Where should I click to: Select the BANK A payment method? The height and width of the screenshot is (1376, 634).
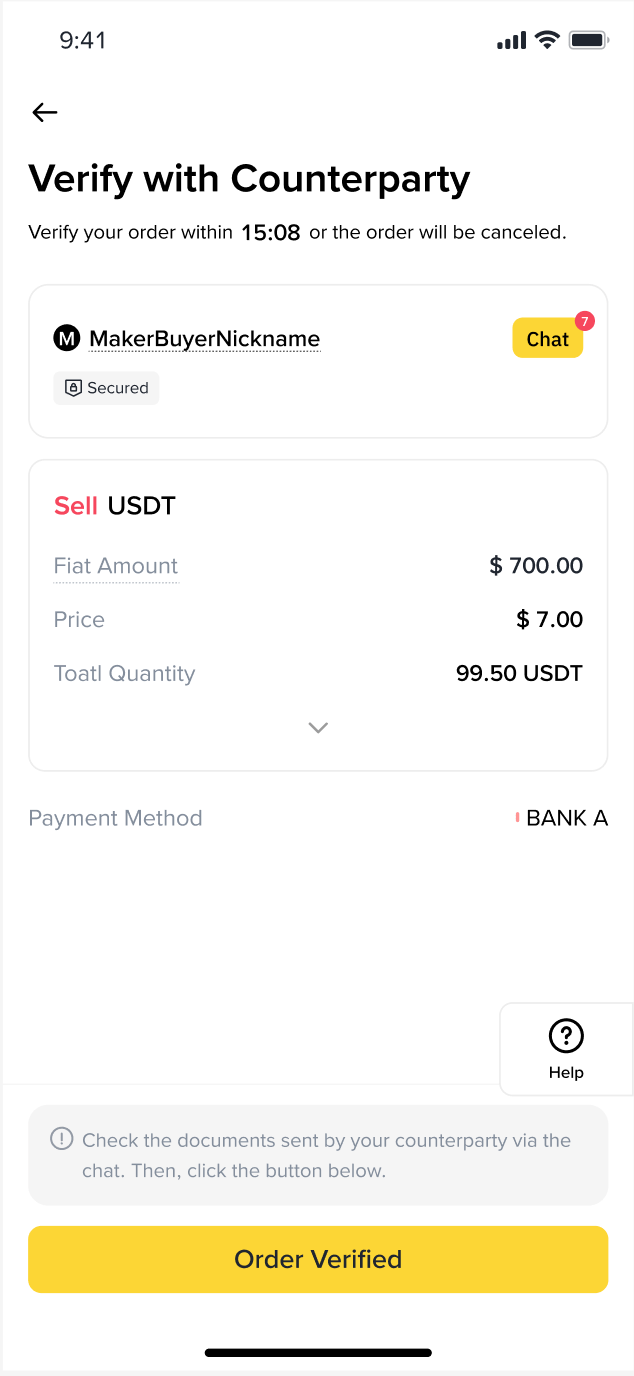tap(566, 818)
